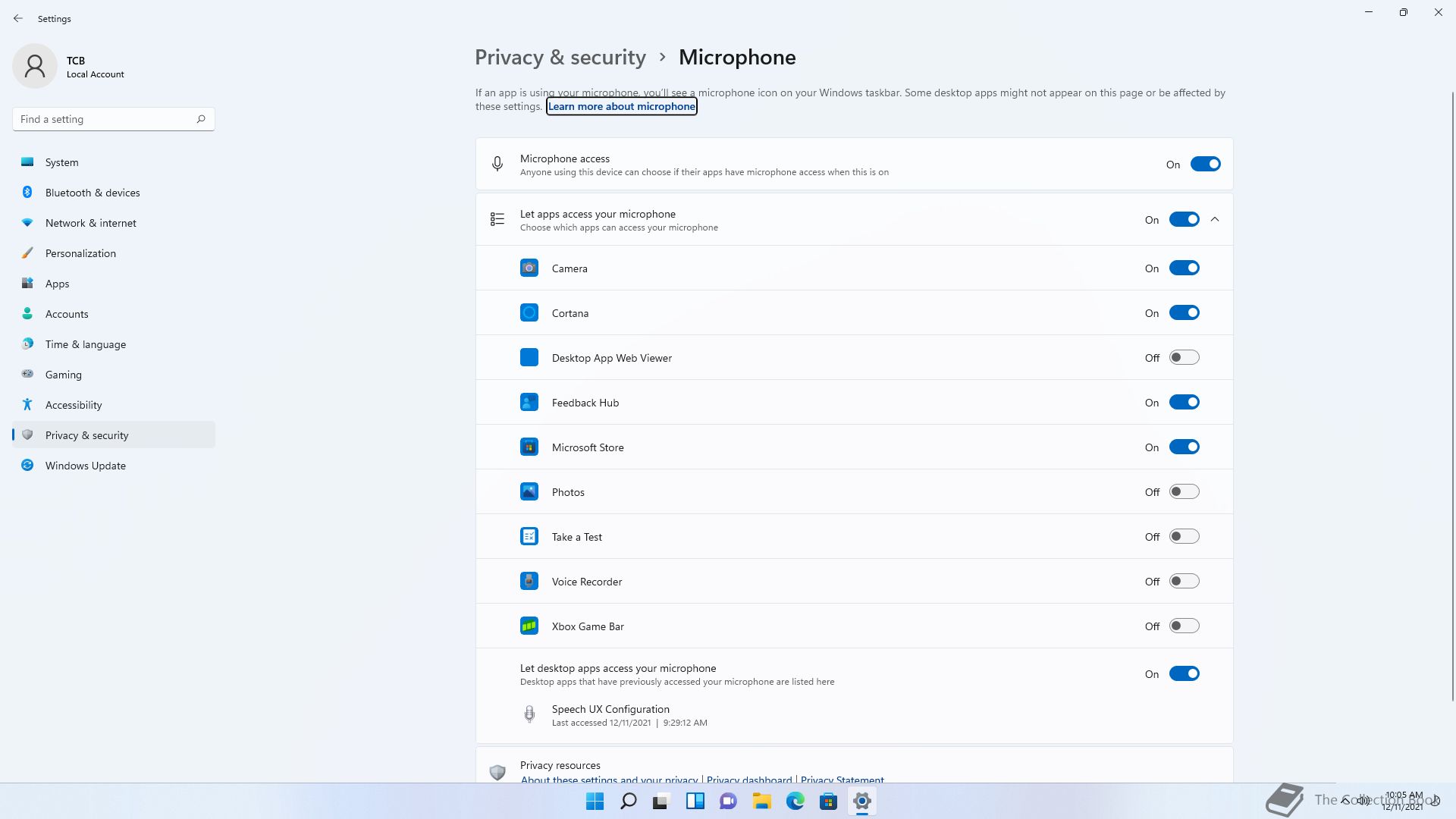
Task: Click the Desktop App Web Viewer icon
Action: click(529, 357)
